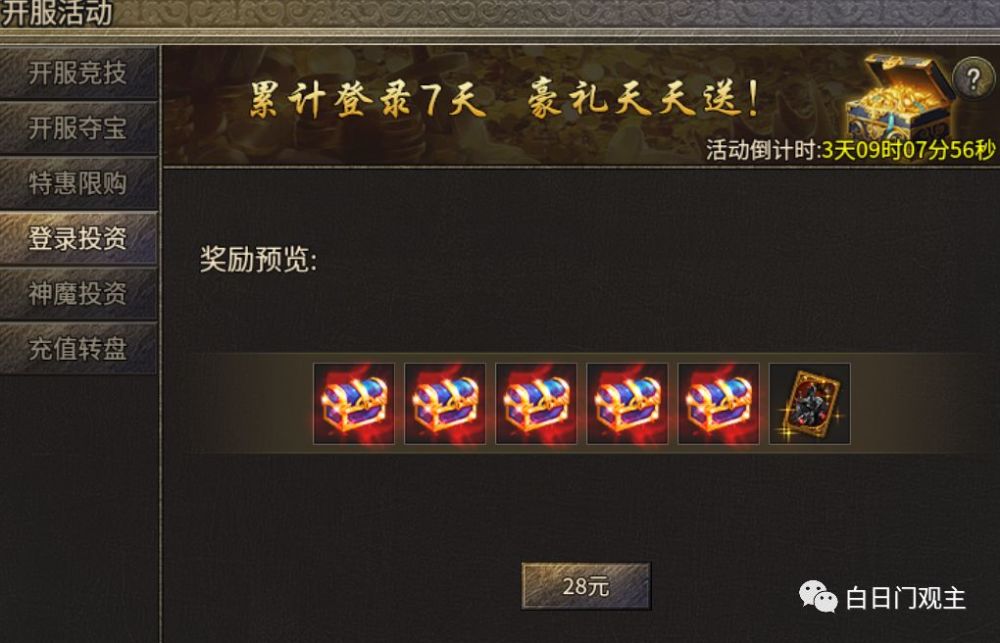The image size is (1000, 643).
Task: Open the 充值转盘 tab
Action: pos(78,349)
